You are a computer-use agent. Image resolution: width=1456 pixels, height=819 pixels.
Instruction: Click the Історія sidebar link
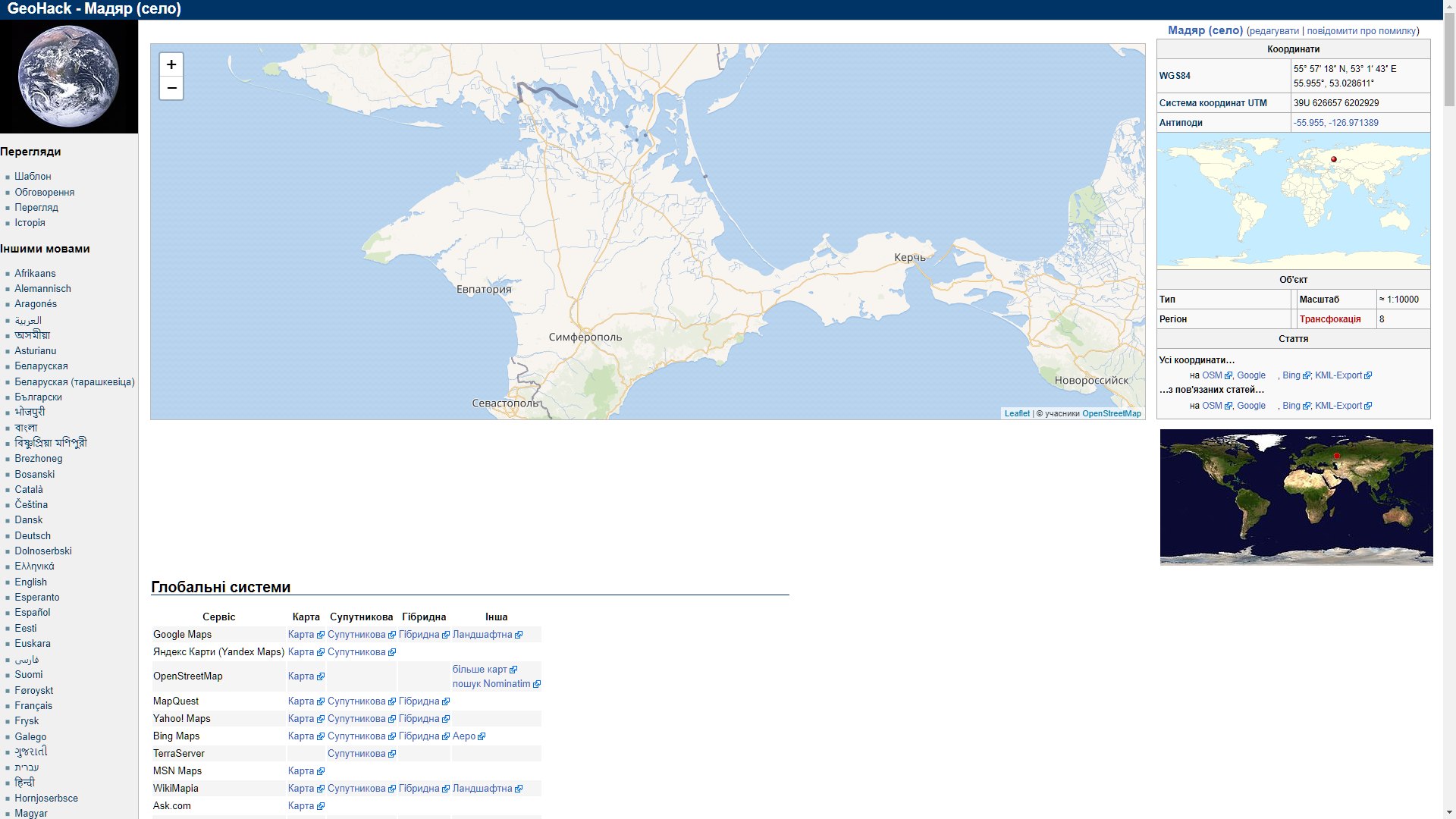coord(30,222)
